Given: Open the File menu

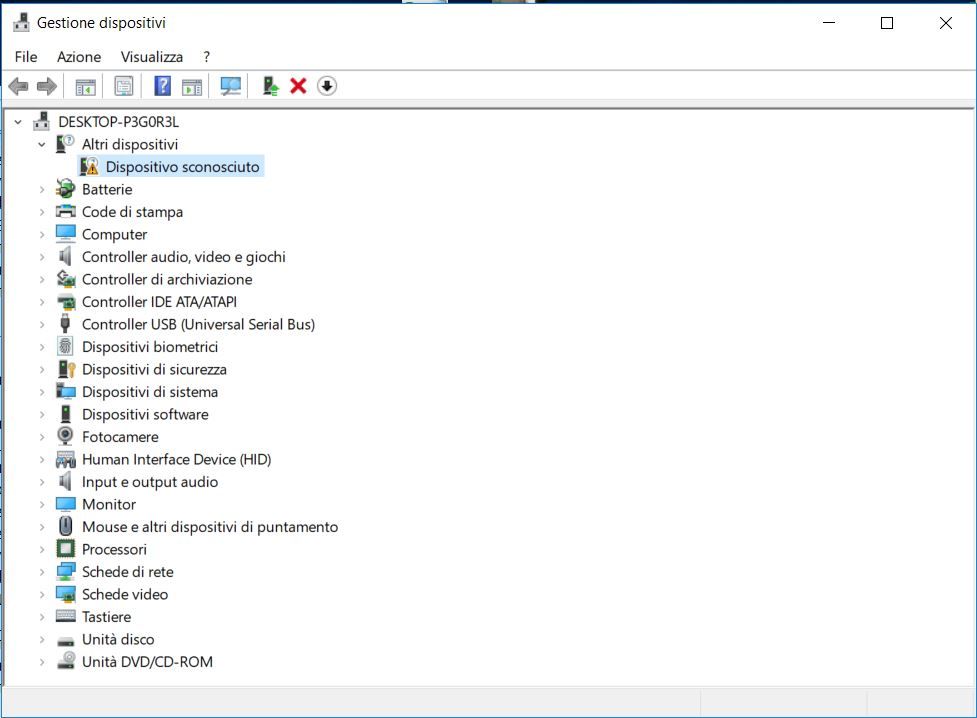Looking at the screenshot, I should 26,57.
